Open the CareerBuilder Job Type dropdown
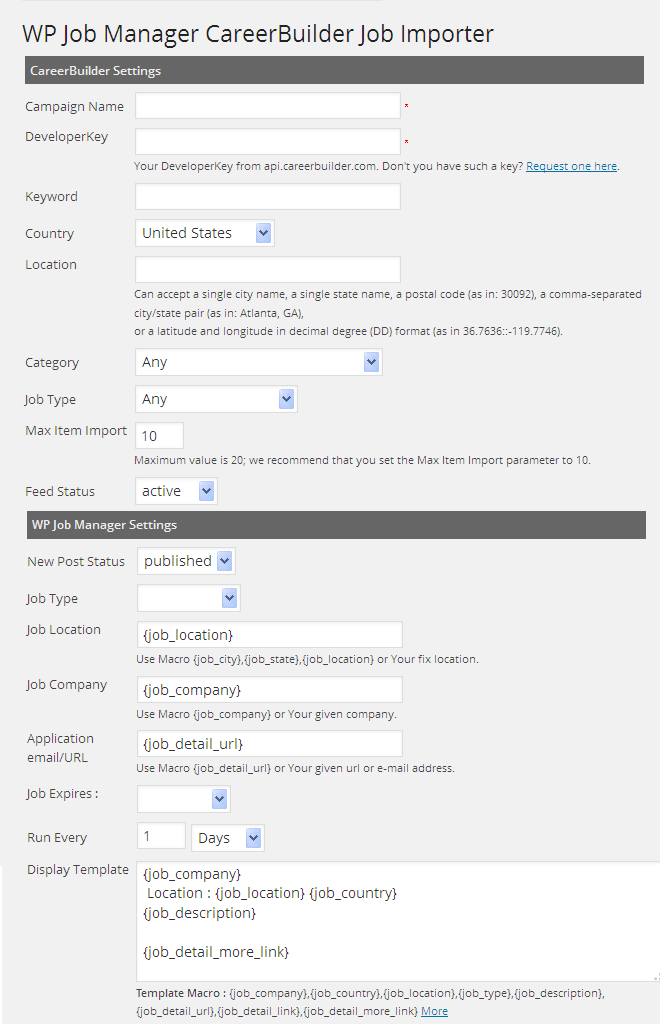The width and height of the screenshot is (660, 1026). pos(216,399)
